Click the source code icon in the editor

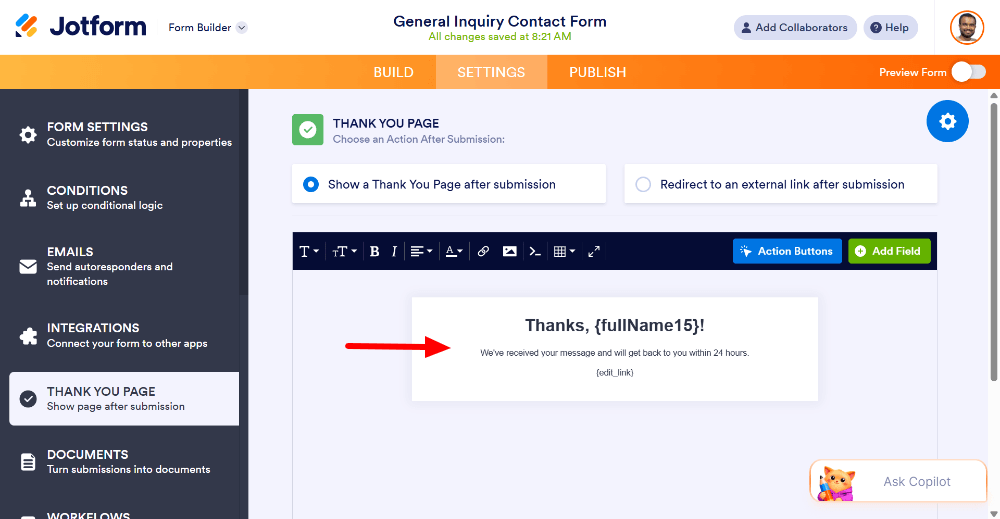[x=535, y=251]
